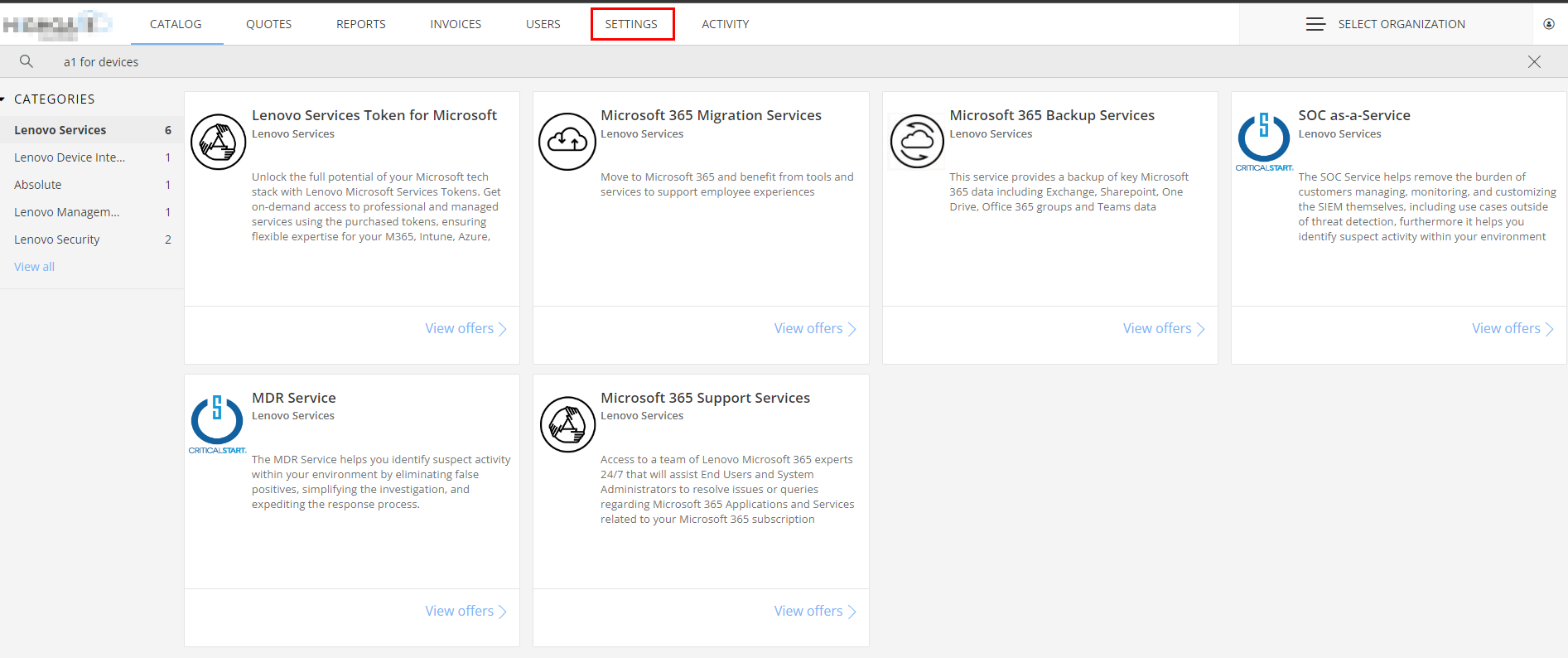Open the Microsoft 365 Backup Services title
Screen dimensions: 1568x658
coord(1052,115)
